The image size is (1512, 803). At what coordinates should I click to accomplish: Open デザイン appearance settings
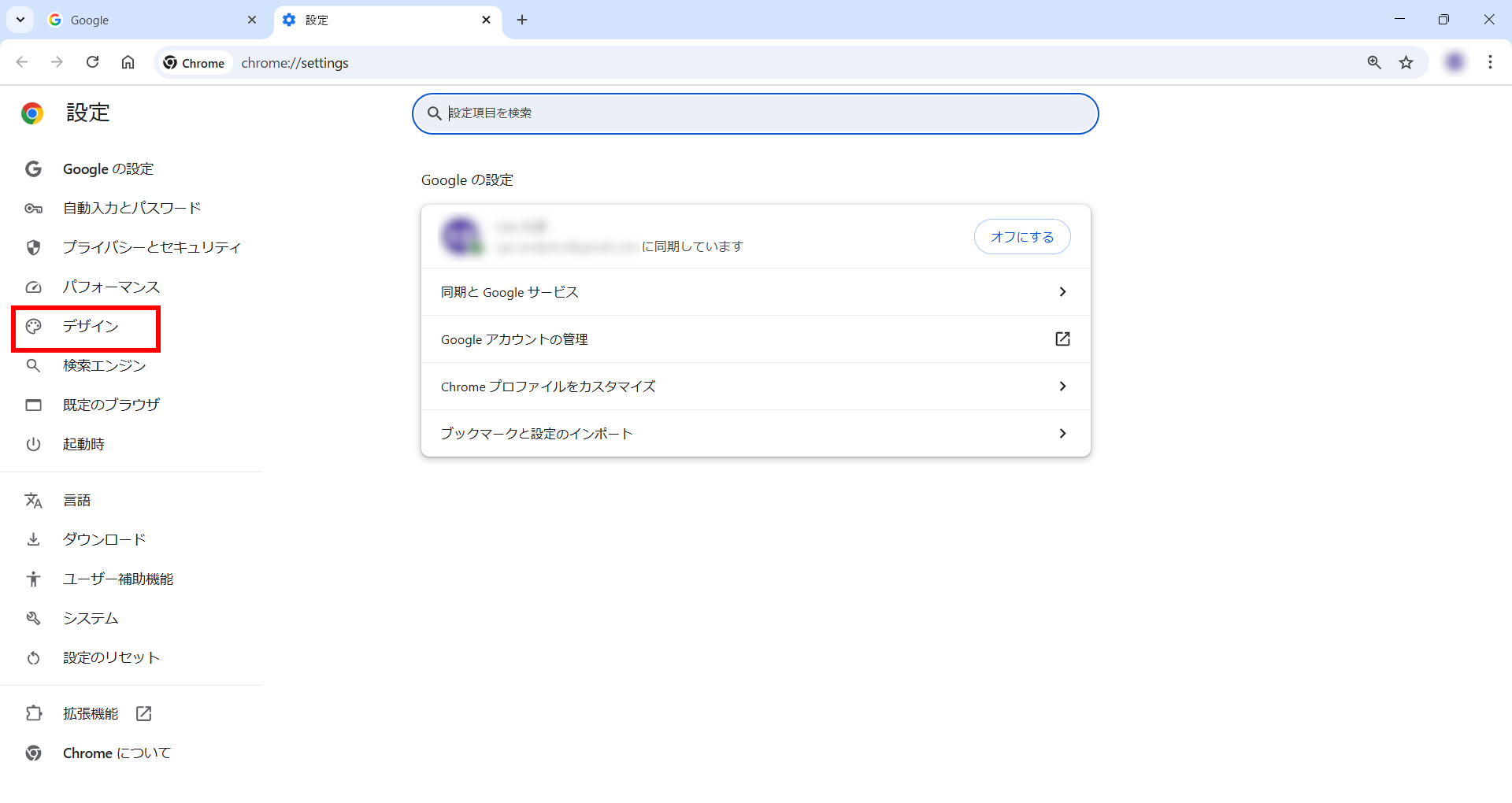[x=91, y=327]
